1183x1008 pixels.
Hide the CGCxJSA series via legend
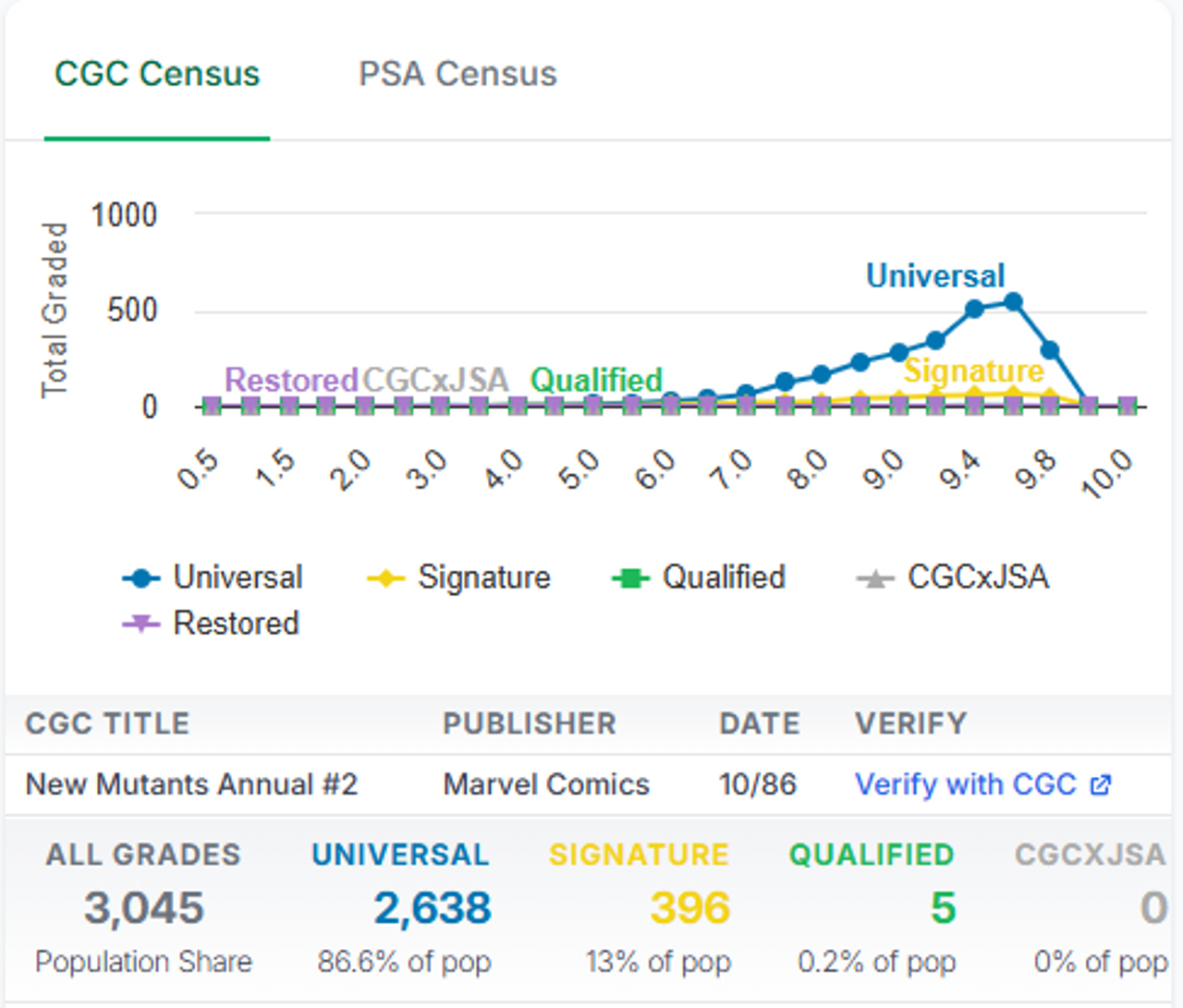point(953,577)
